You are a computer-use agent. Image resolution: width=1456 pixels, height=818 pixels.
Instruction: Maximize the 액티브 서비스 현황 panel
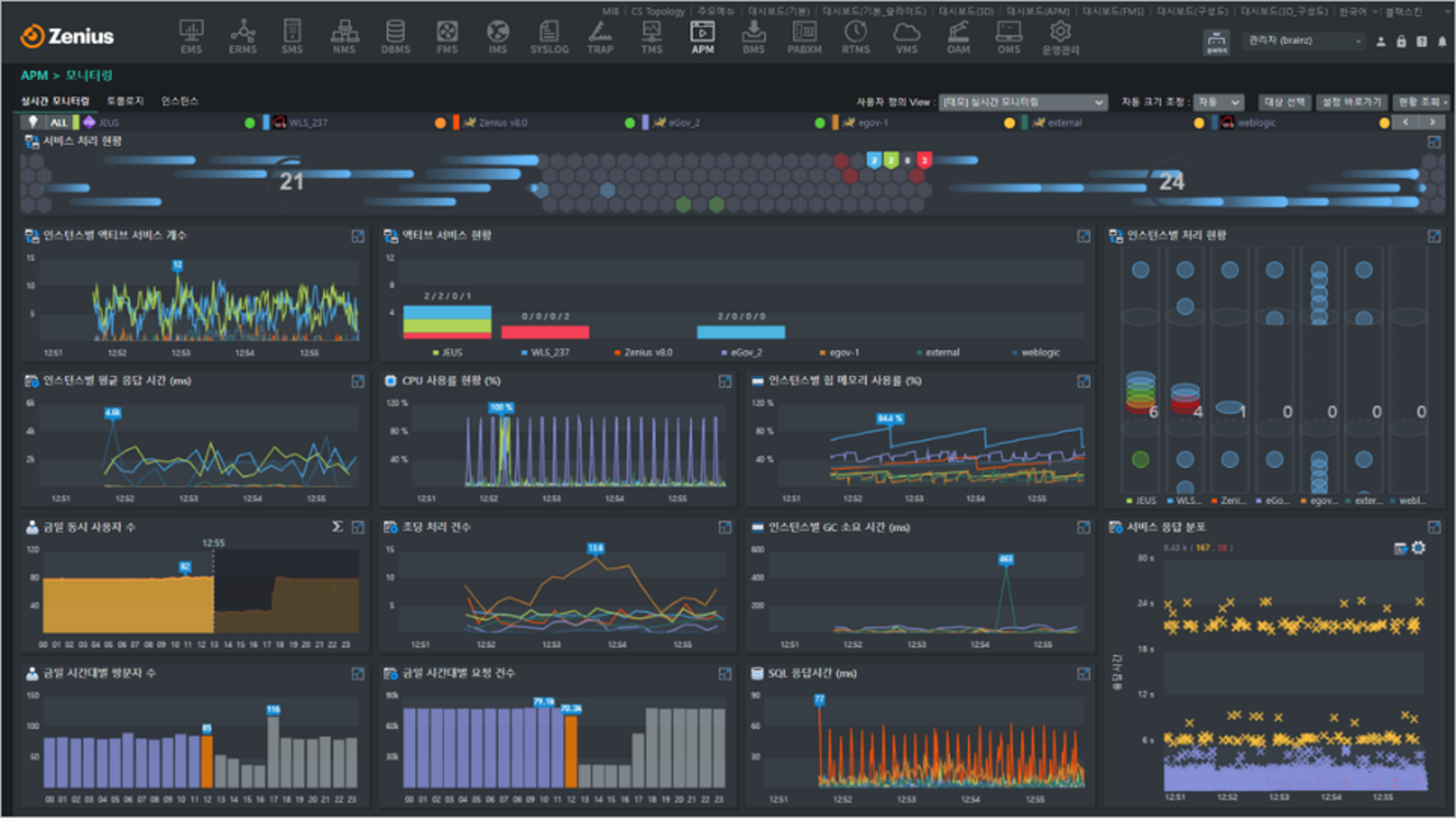click(x=1083, y=236)
